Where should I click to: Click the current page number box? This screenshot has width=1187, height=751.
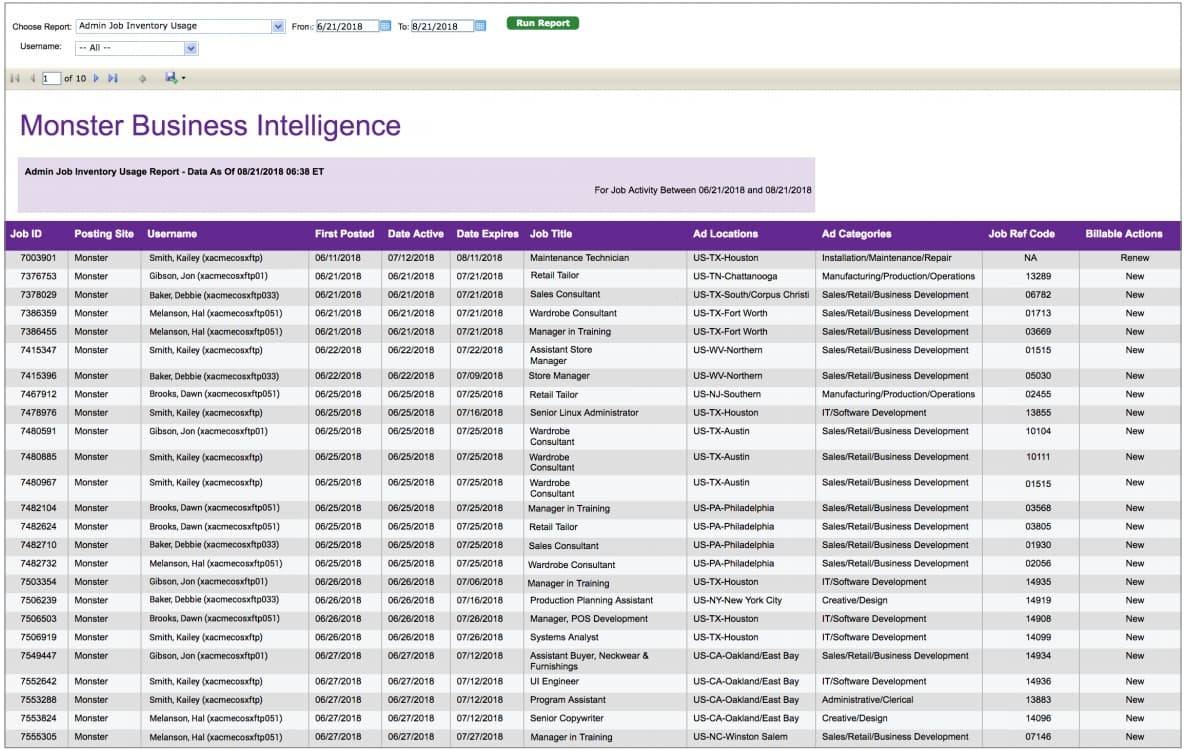[x=51, y=78]
